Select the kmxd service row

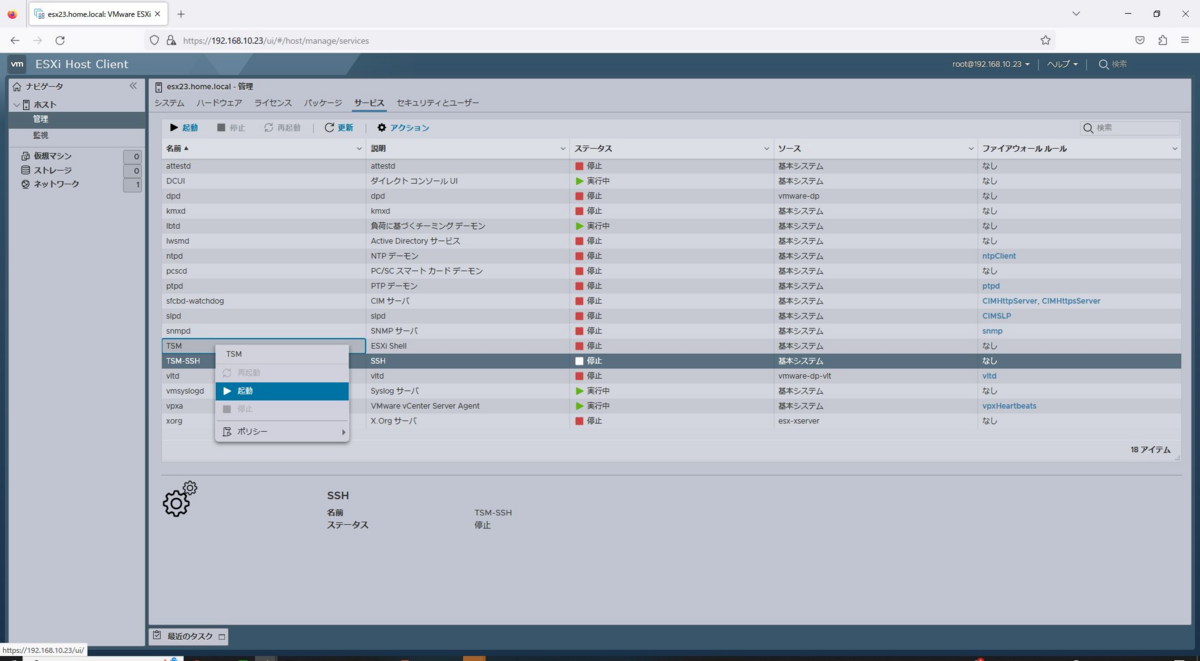click(x=671, y=211)
